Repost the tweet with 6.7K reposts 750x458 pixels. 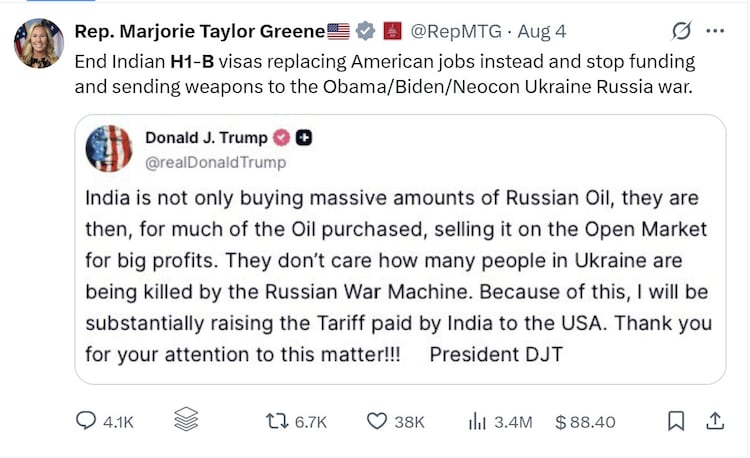click(x=297, y=422)
